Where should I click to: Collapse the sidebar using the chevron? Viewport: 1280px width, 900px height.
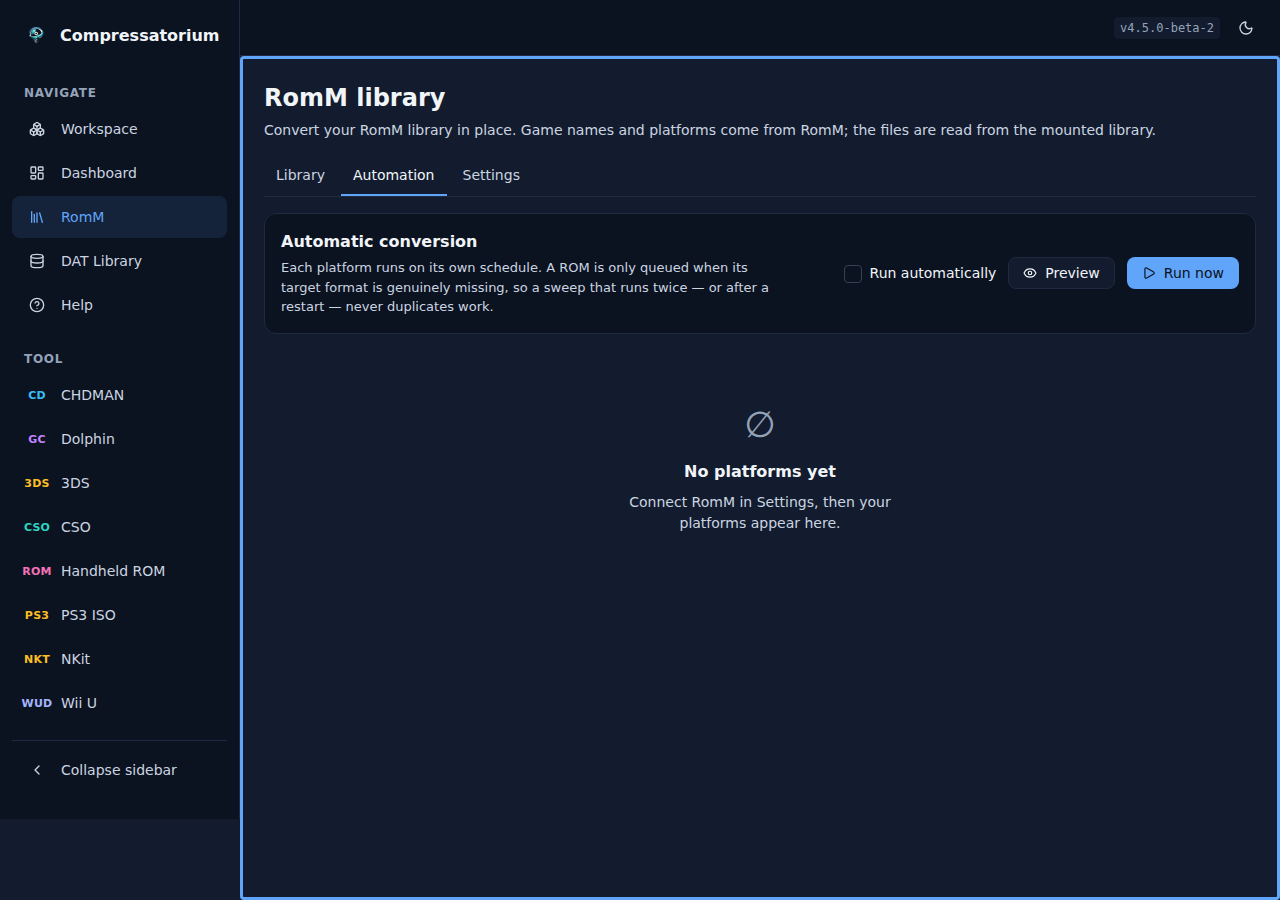(37, 770)
